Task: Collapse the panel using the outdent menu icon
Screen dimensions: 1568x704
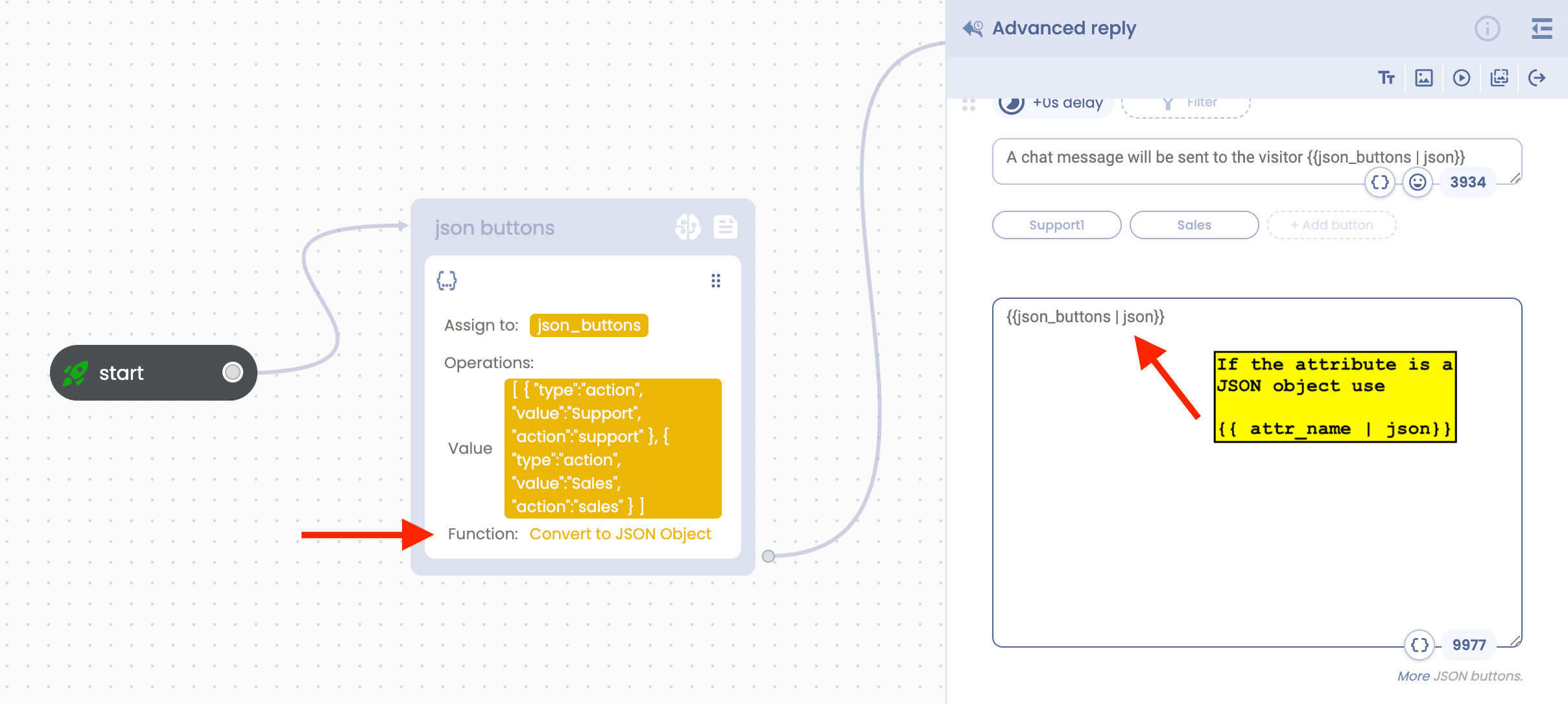Action: [x=1541, y=29]
